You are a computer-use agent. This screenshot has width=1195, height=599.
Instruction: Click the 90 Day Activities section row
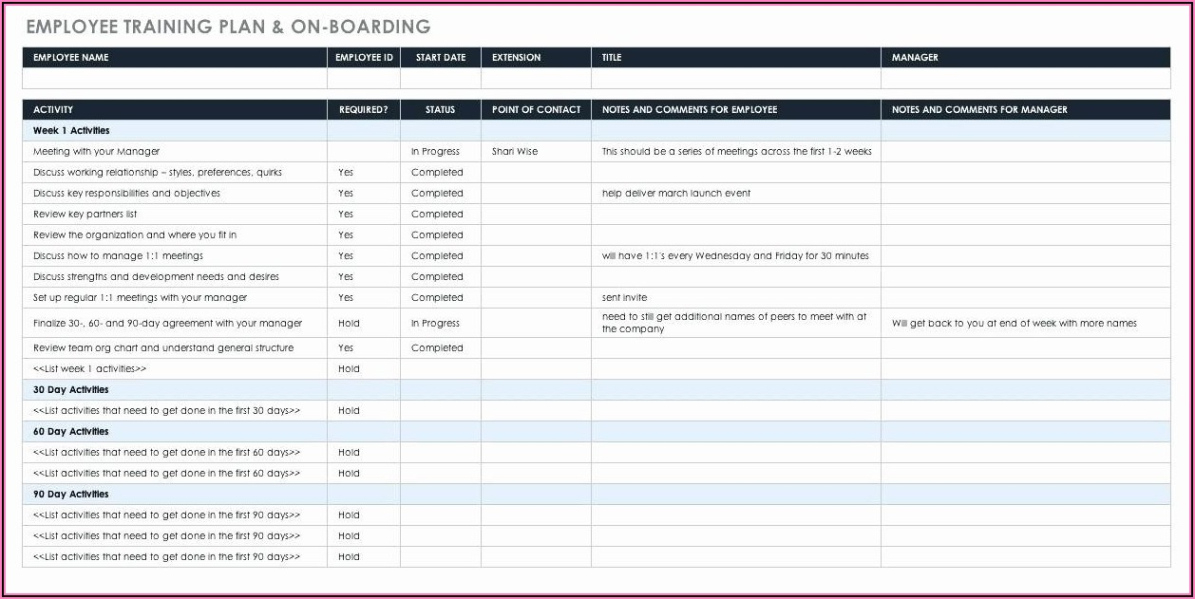tap(596, 495)
